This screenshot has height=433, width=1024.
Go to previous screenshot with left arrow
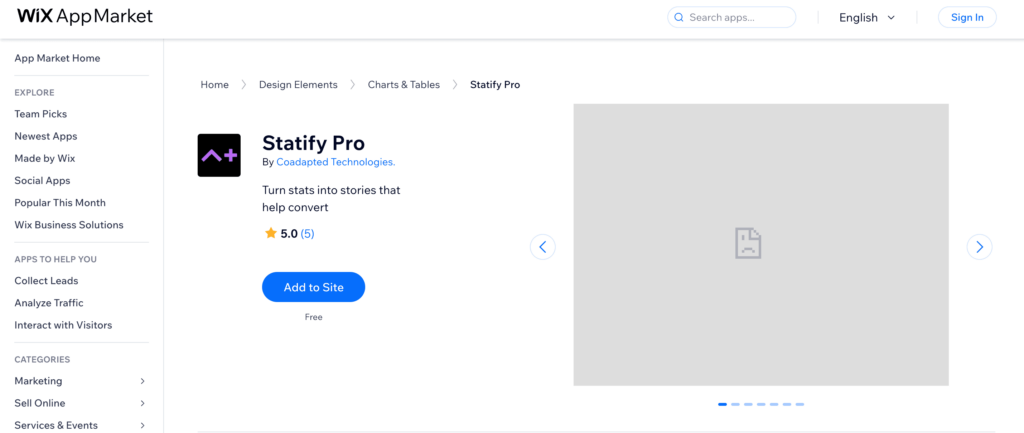coord(543,247)
